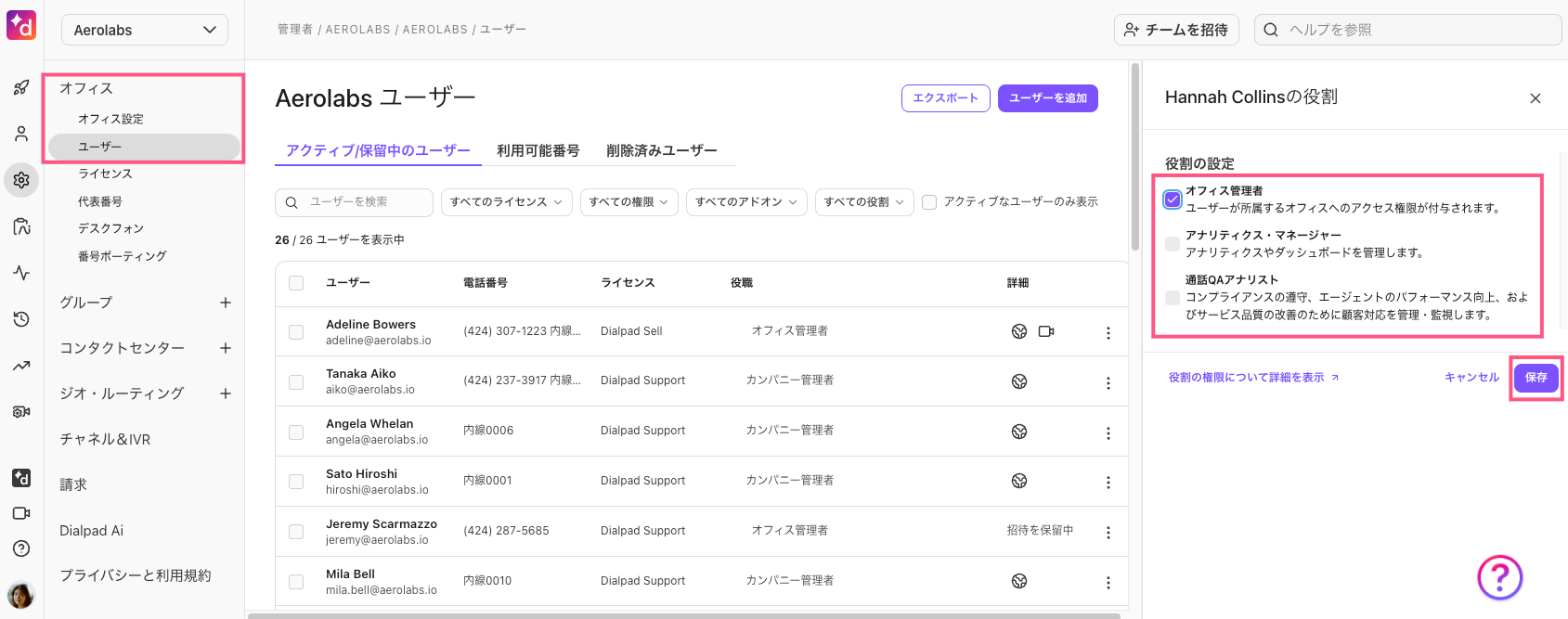Screen dimensions: 1568x619
Task: Click the 保存 button in role panel
Action: [1536, 378]
